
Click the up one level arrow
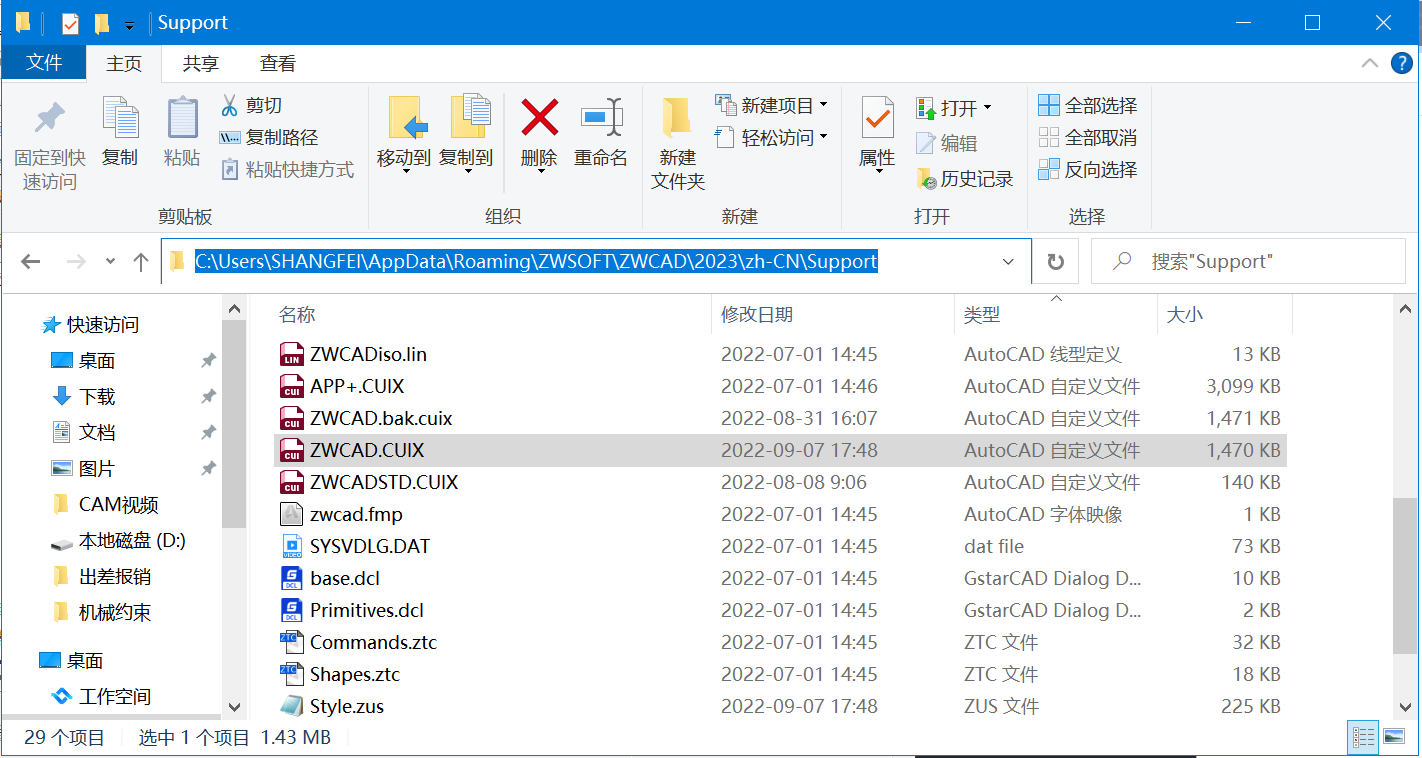click(x=141, y=262)
